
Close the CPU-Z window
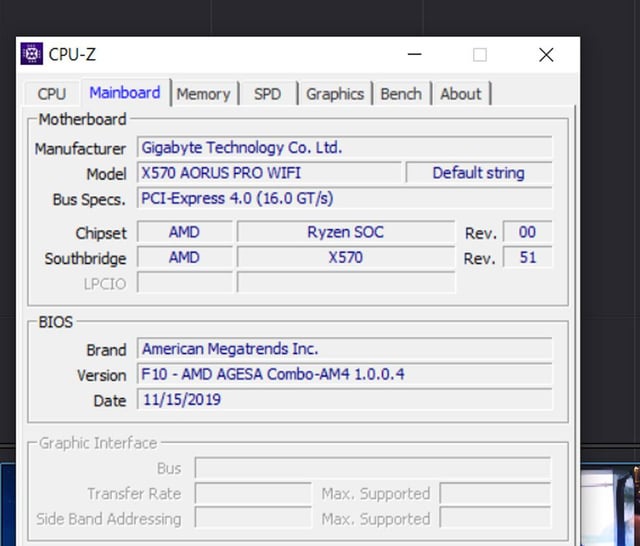[546, 55]
